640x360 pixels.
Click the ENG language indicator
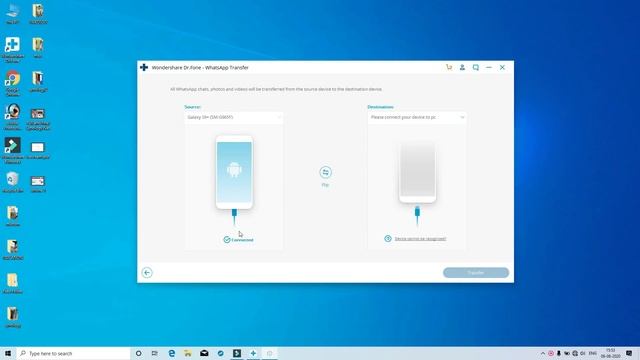pyautogui.click(x=593, y=353)
